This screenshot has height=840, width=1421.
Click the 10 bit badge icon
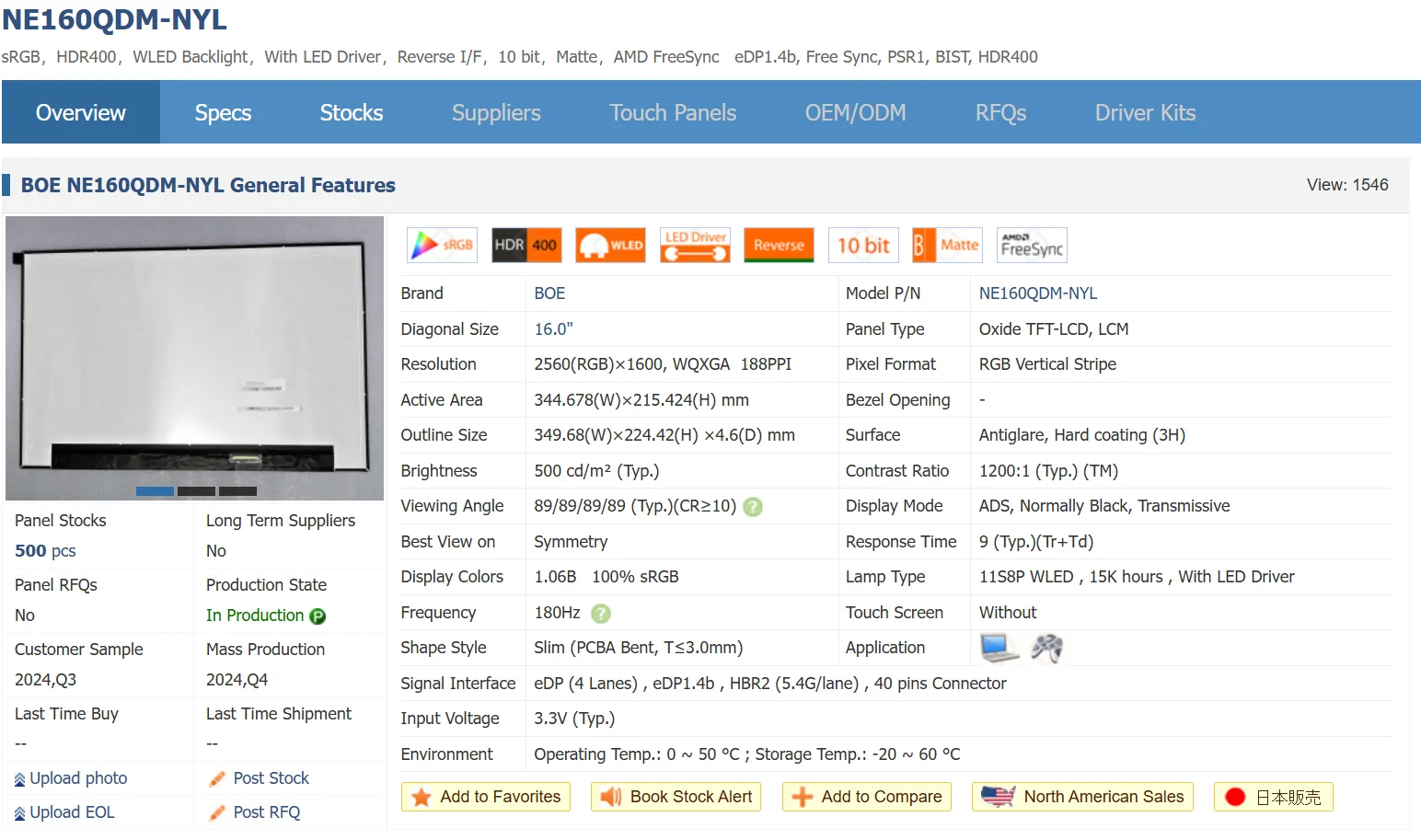point(862,246)
